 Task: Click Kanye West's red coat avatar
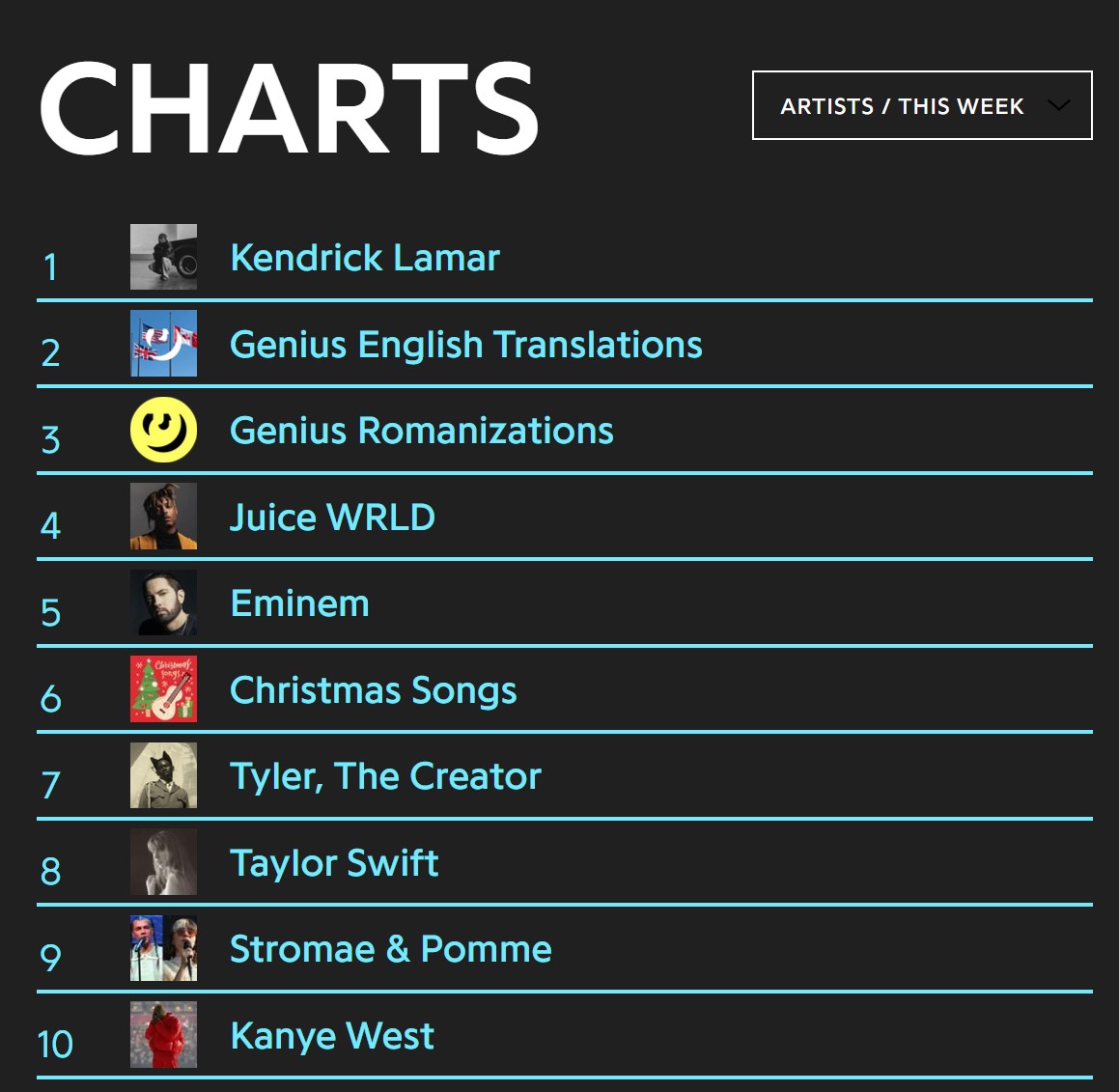[x=163, y=1035]
